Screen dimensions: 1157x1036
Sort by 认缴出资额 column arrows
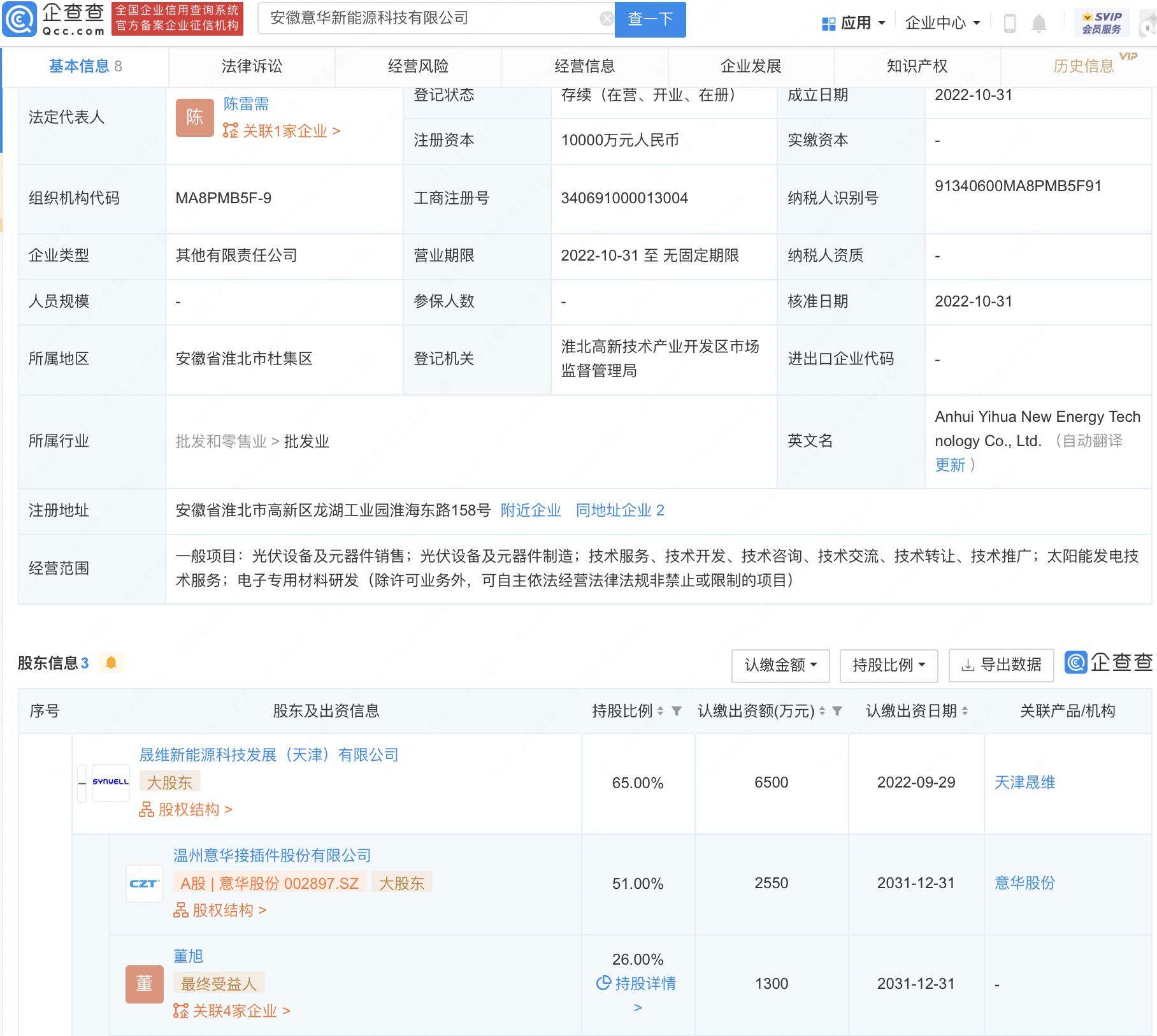coord(822,711)
